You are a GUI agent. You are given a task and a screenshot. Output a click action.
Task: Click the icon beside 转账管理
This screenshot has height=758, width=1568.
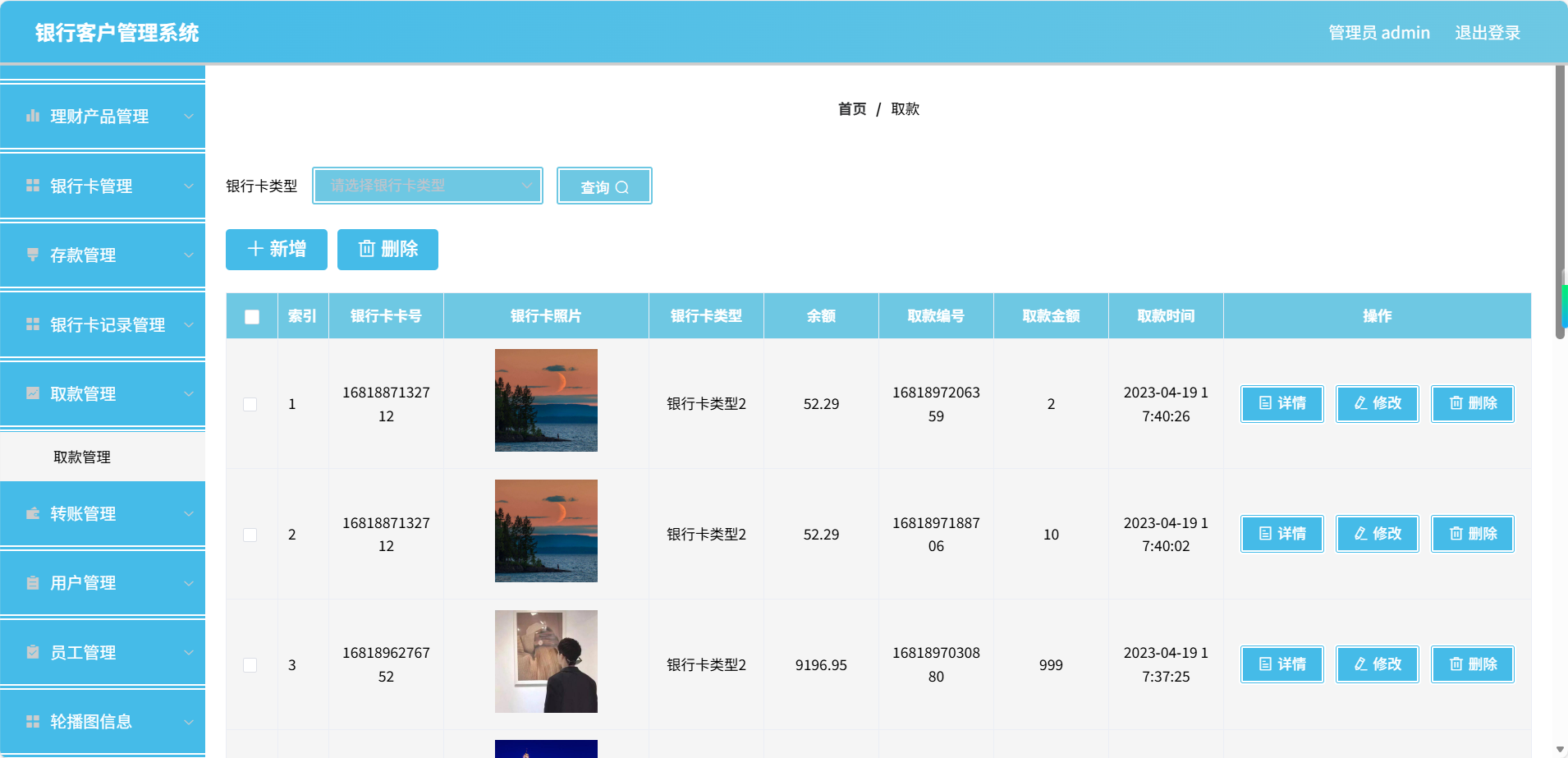coord(33,513)
